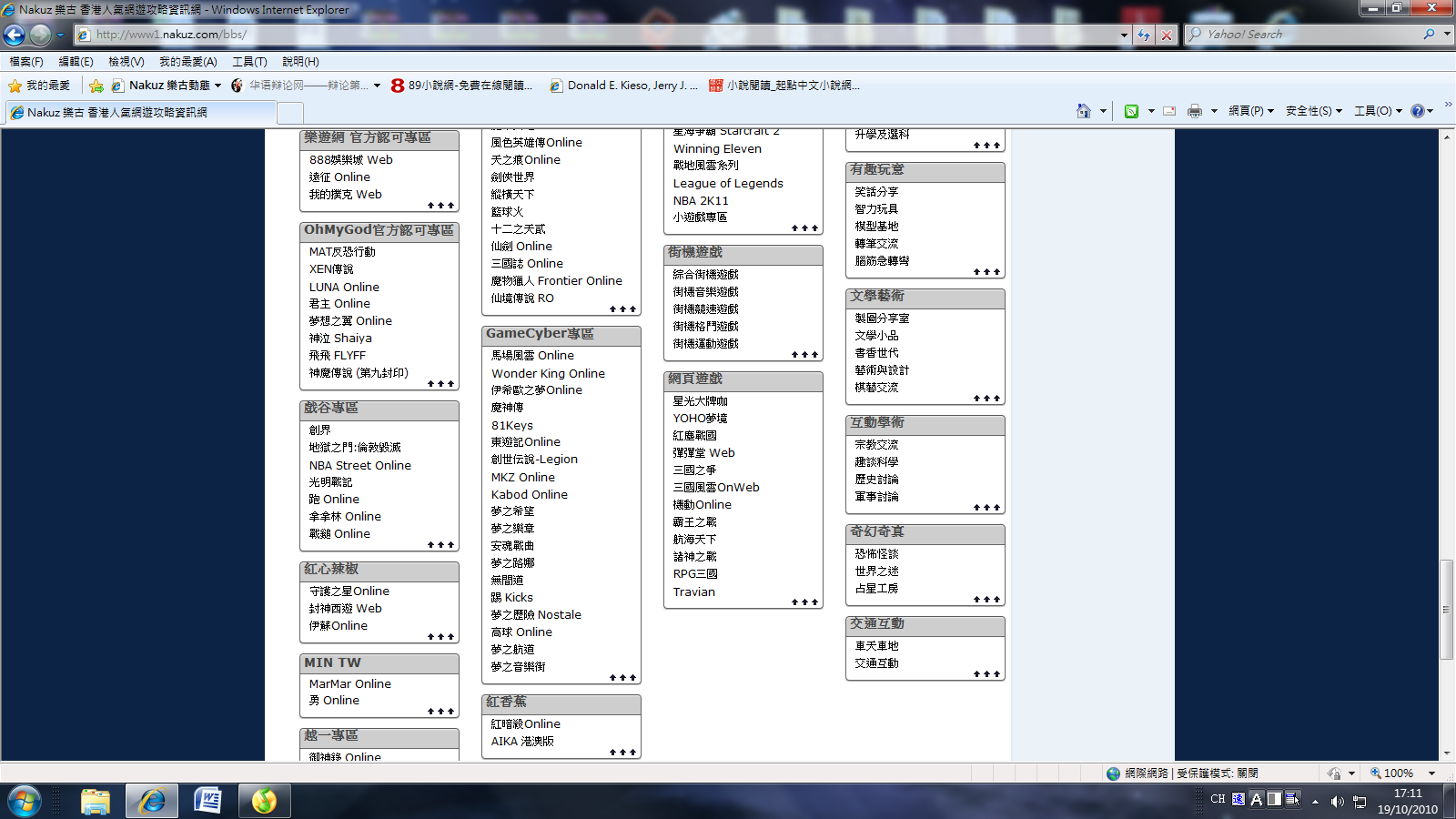
Task: Open the Wonder King Online link
Action: (548, 373)
